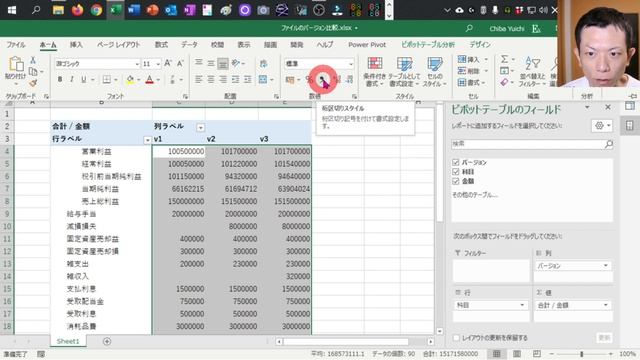
Task: Select the Sheet1 sheet tab
Action: [68, 341]
